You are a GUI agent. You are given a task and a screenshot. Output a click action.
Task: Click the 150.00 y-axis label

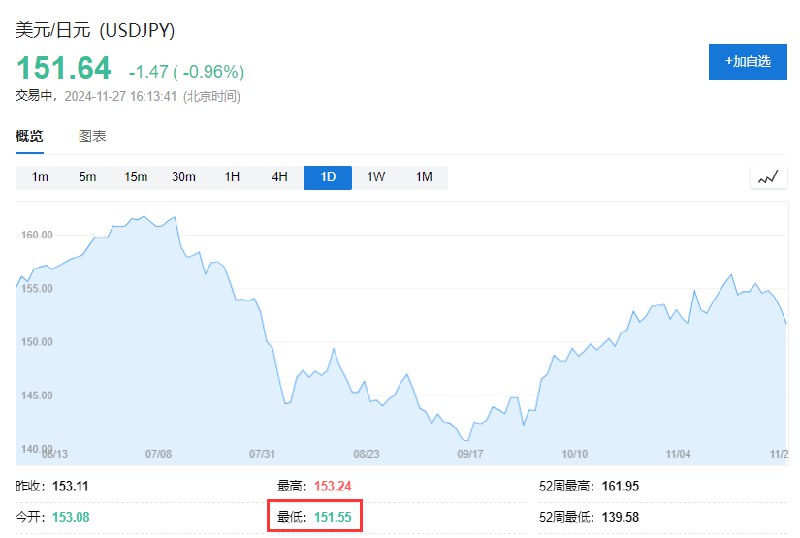36,341
